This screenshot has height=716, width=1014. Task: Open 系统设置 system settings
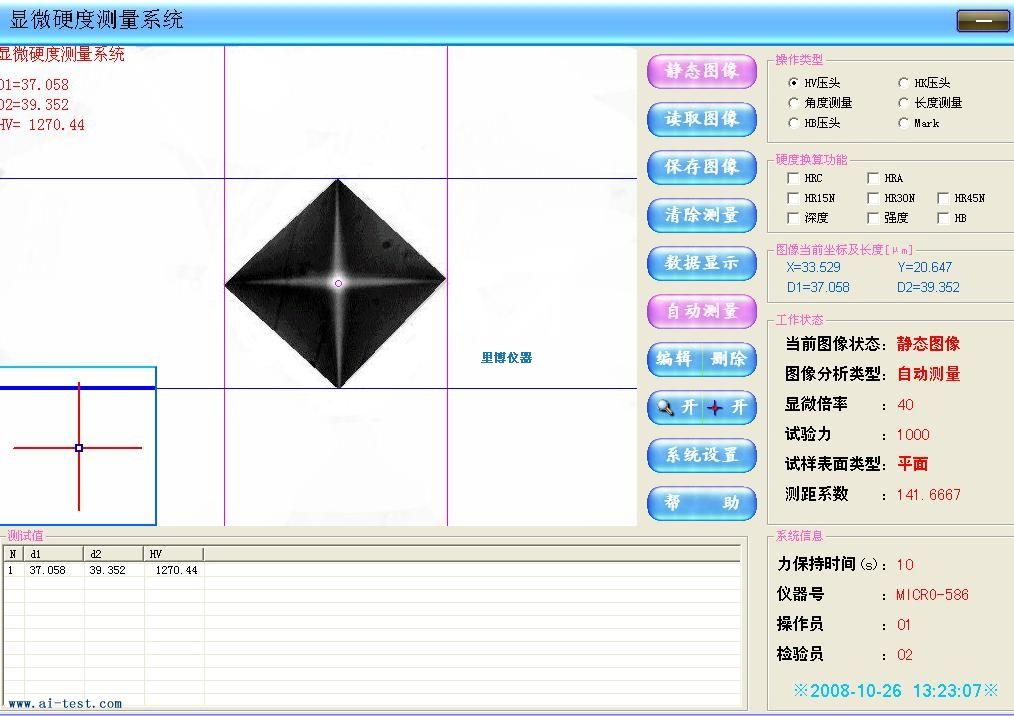click(702, 455)
